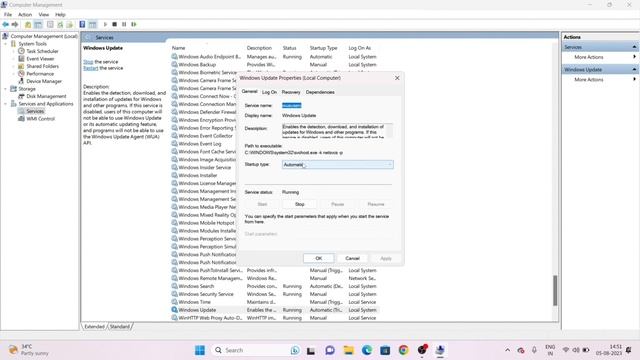Open the View menu
Viewport: 640px width, 360px height.
(x=44, y=15)
